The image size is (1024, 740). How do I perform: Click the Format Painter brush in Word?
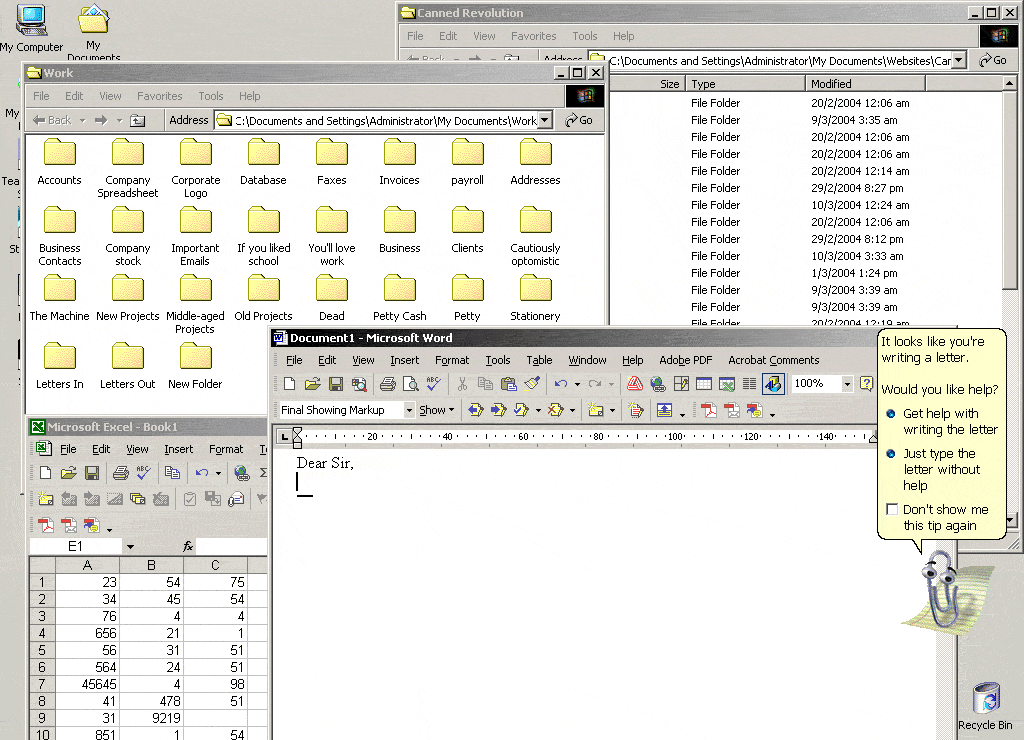[532, 384]
